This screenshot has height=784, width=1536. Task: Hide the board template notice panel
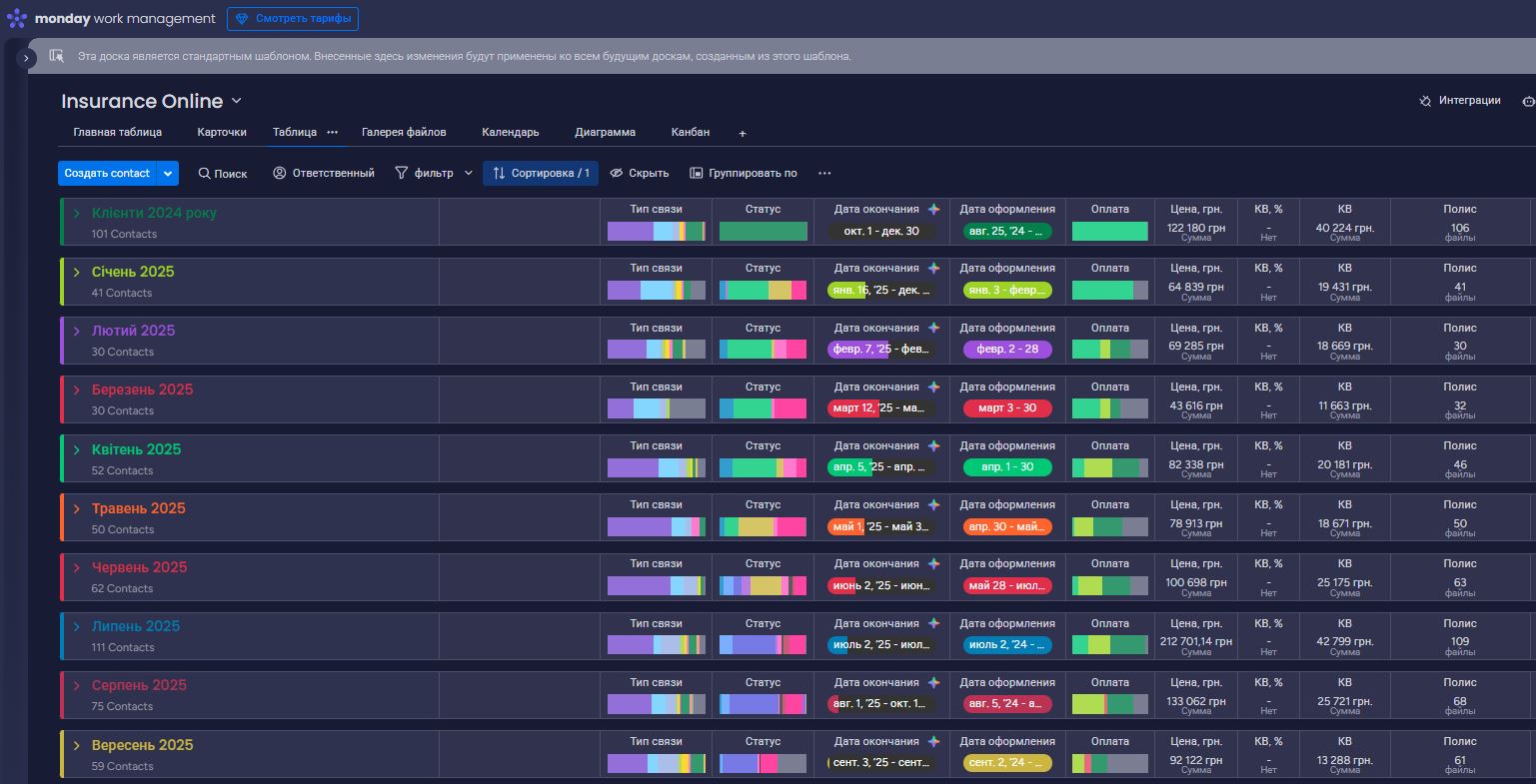[x=56, y=55]
